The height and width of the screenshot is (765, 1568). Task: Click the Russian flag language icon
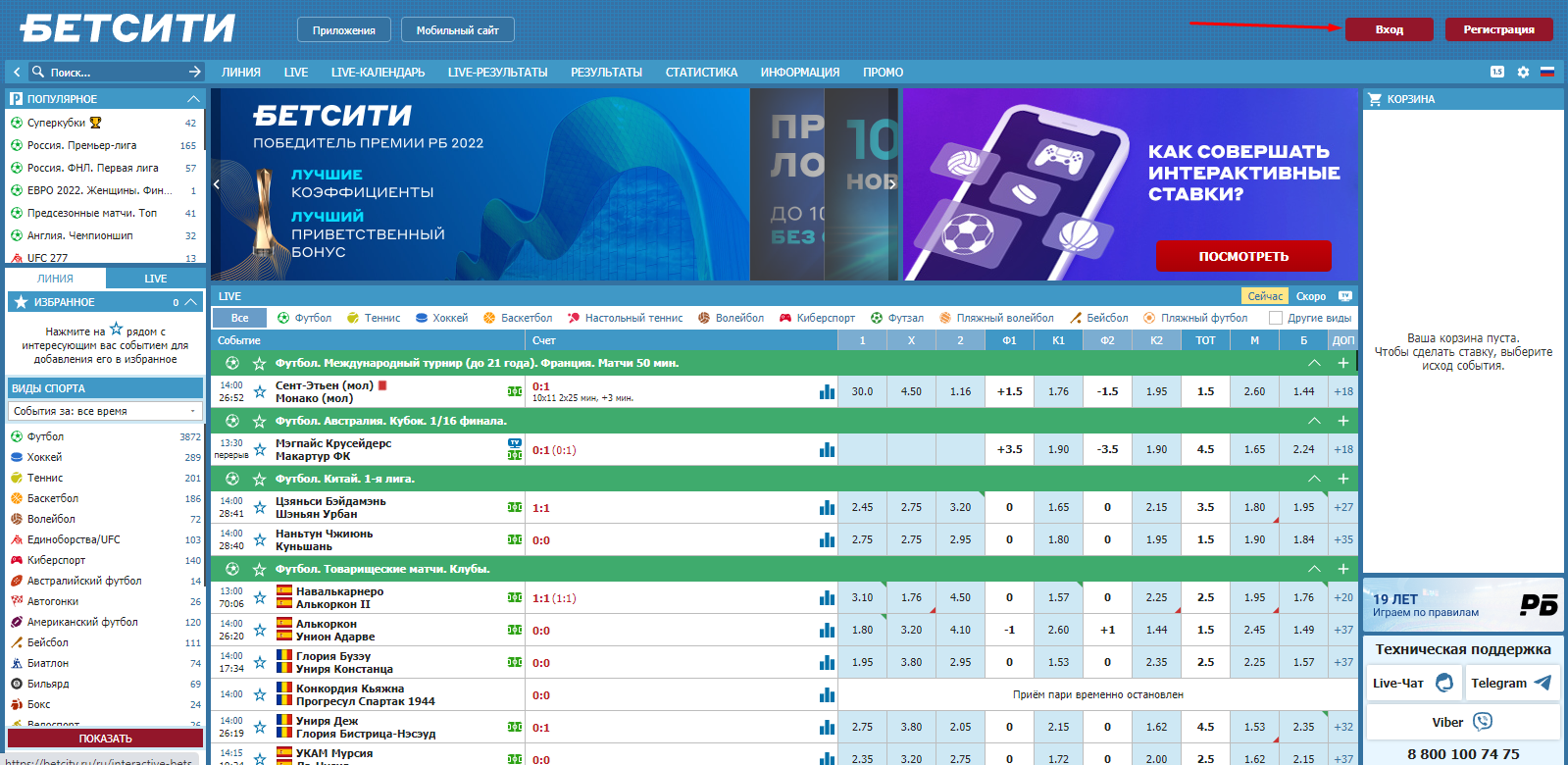pos(1547,72)
